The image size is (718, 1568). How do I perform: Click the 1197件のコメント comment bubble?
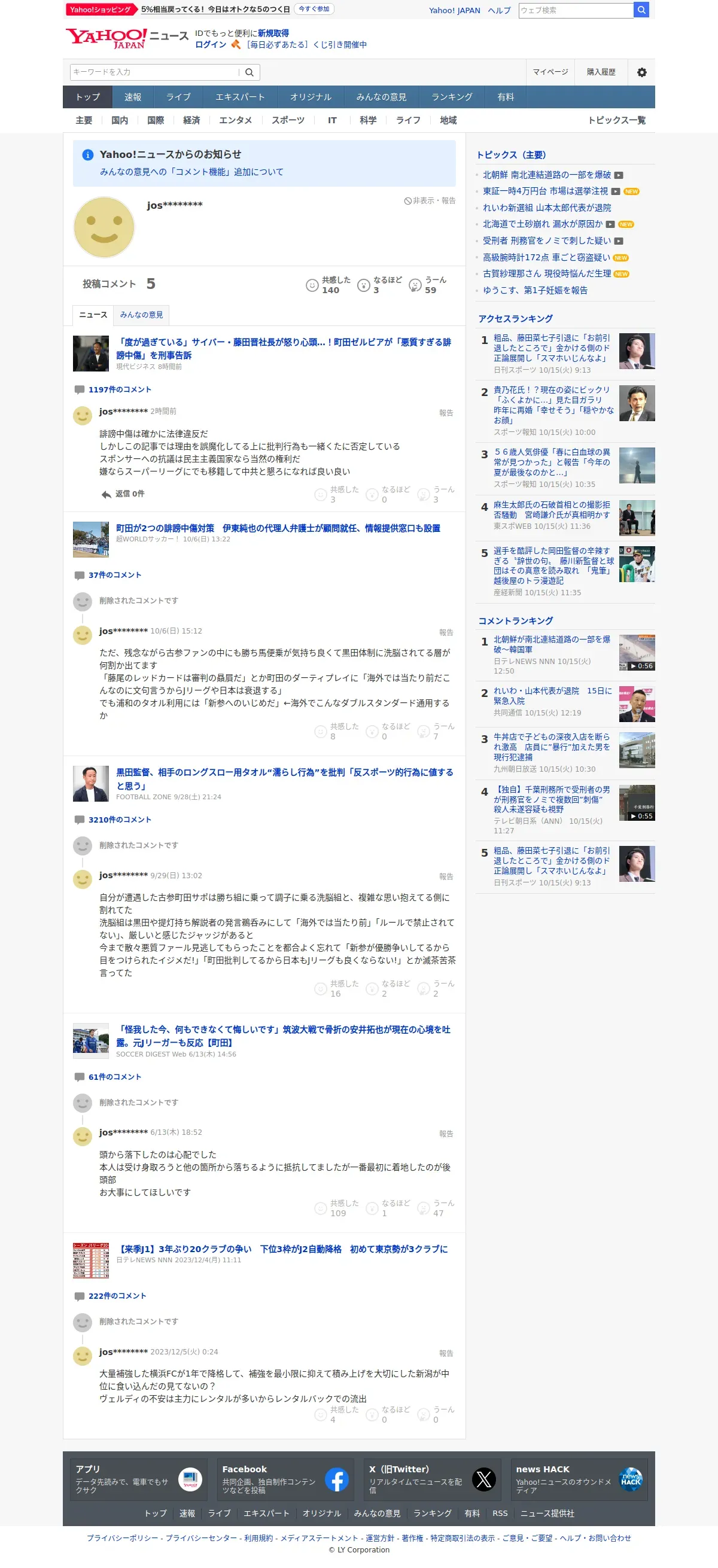pos(79,390)
